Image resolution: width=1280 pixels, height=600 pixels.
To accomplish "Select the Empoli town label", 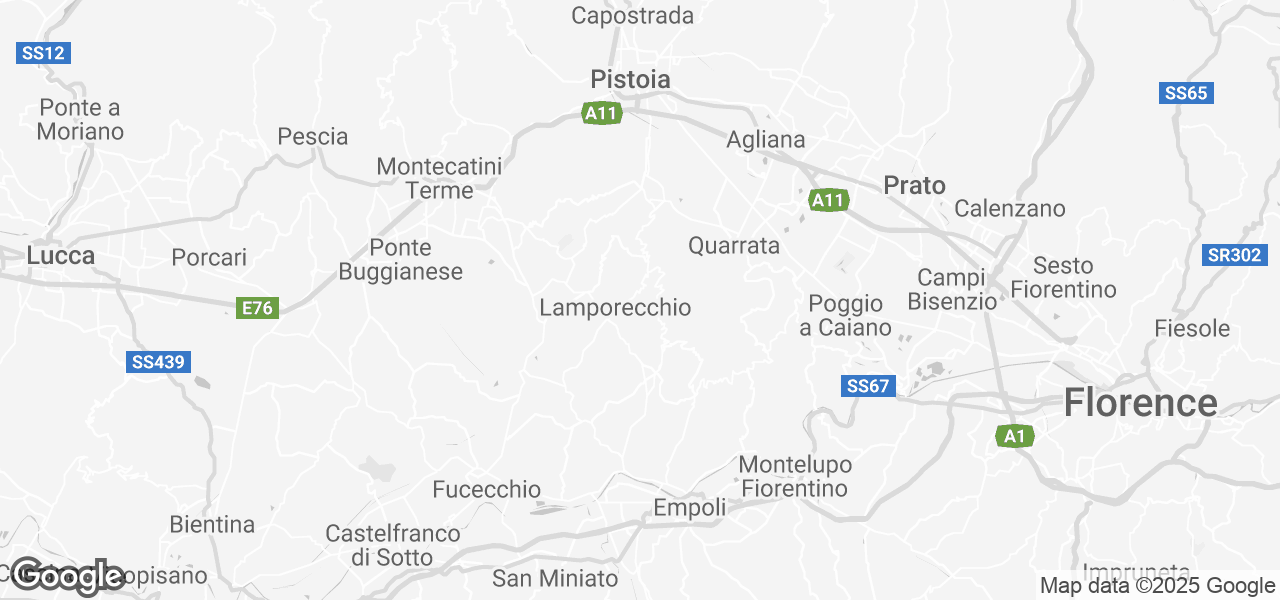I will (x=690, y=508).
